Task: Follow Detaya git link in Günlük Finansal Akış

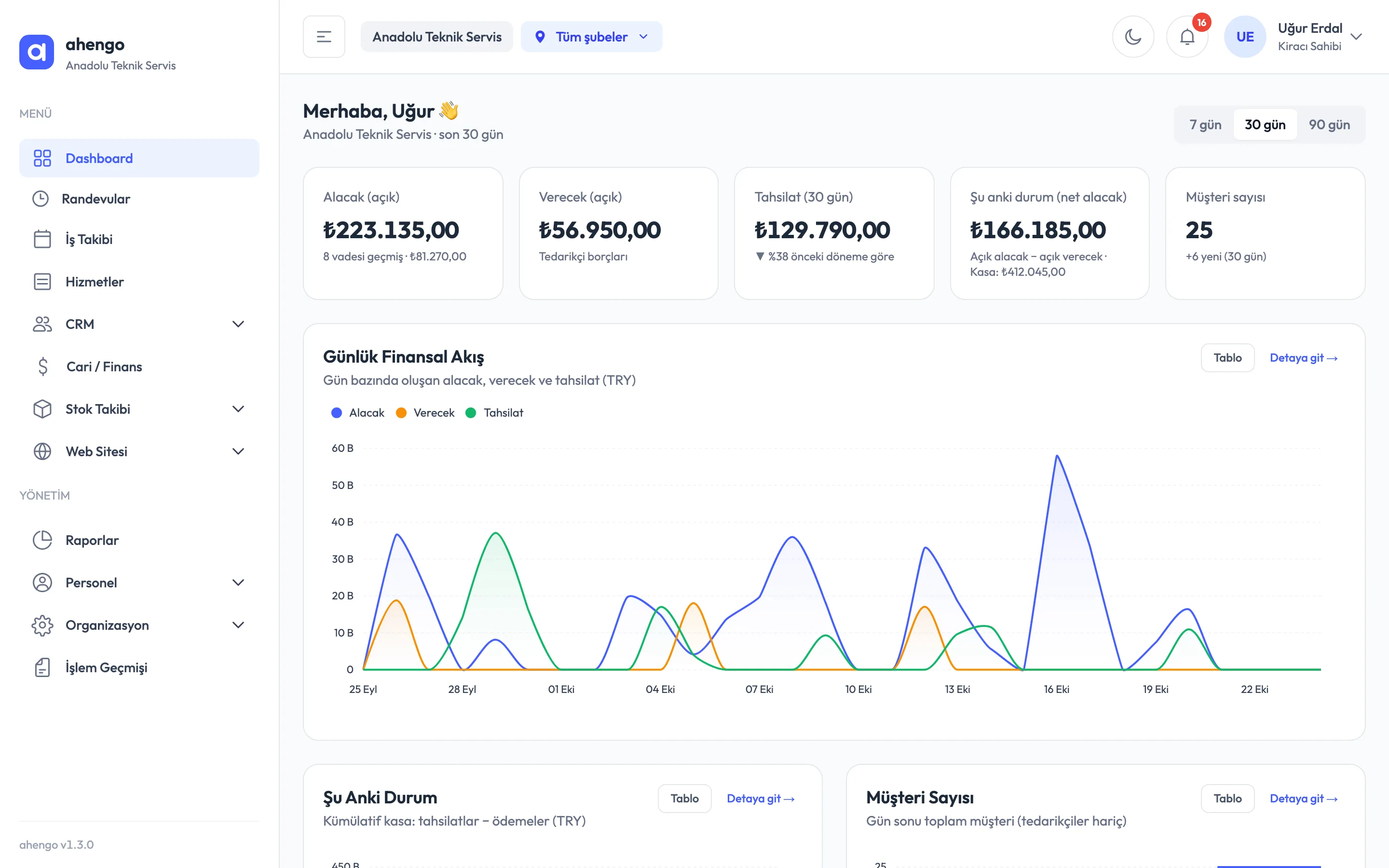Action: coord(1304,358)
